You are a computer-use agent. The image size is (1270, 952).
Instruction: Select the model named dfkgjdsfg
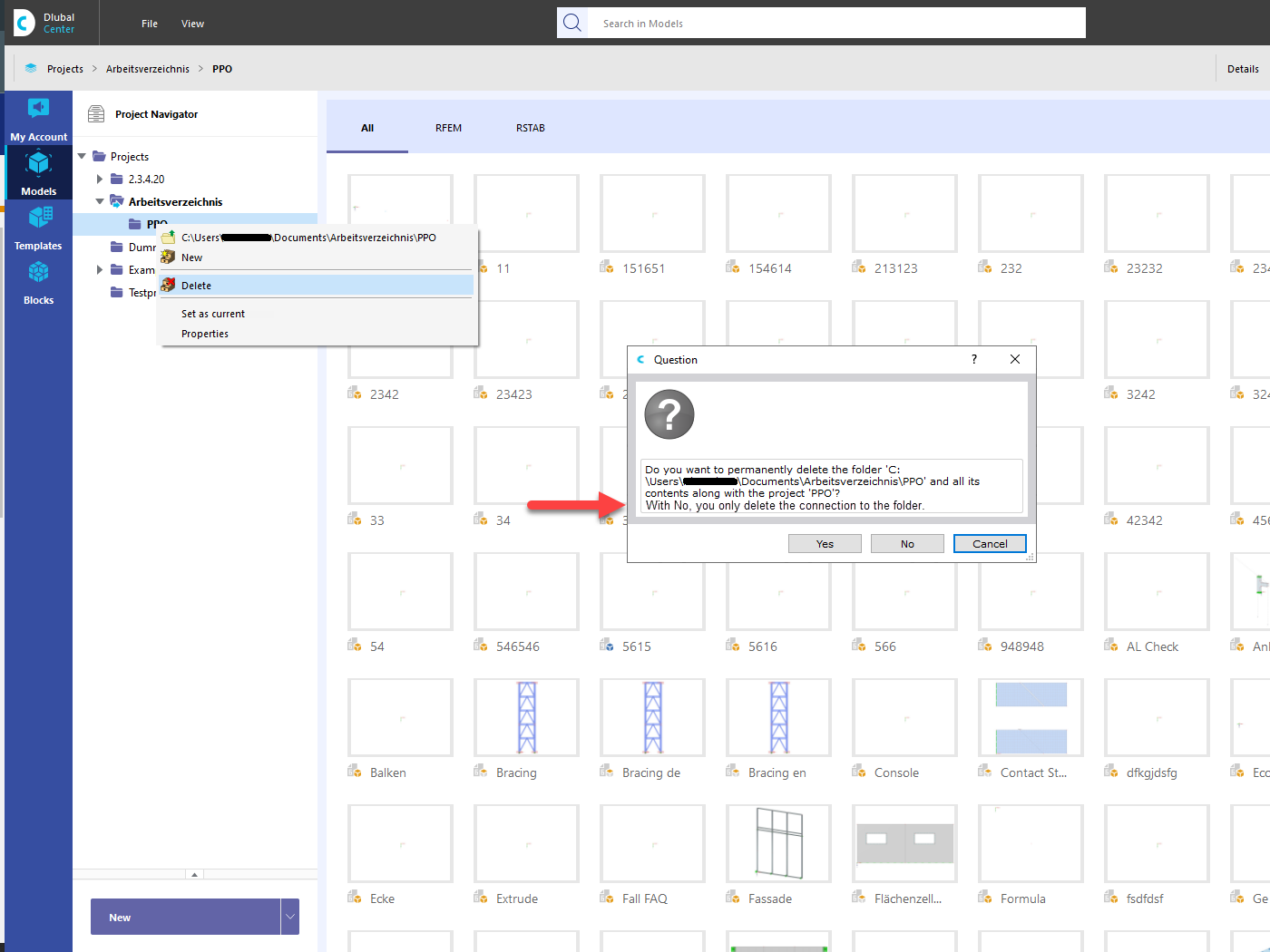point(1152,772)
